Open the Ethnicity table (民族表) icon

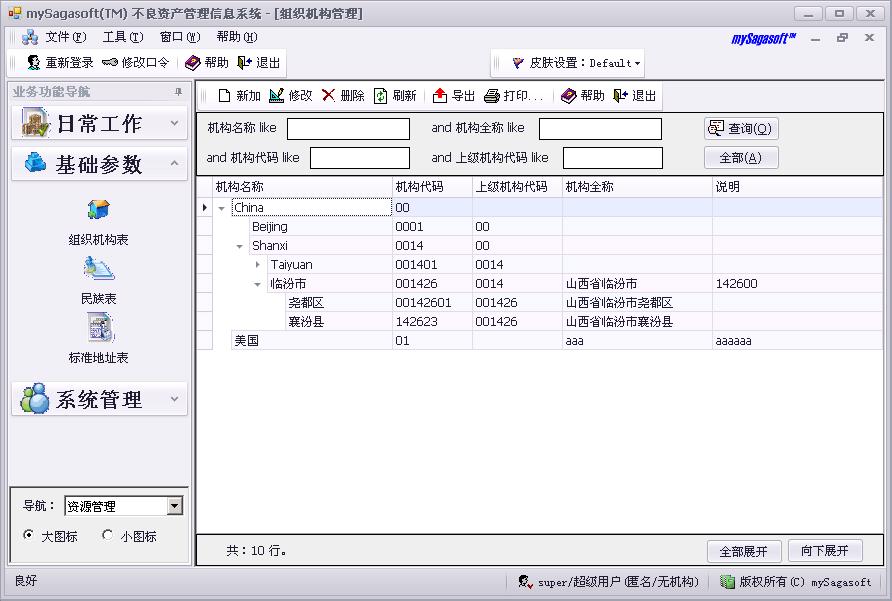[x=98, y=269]
